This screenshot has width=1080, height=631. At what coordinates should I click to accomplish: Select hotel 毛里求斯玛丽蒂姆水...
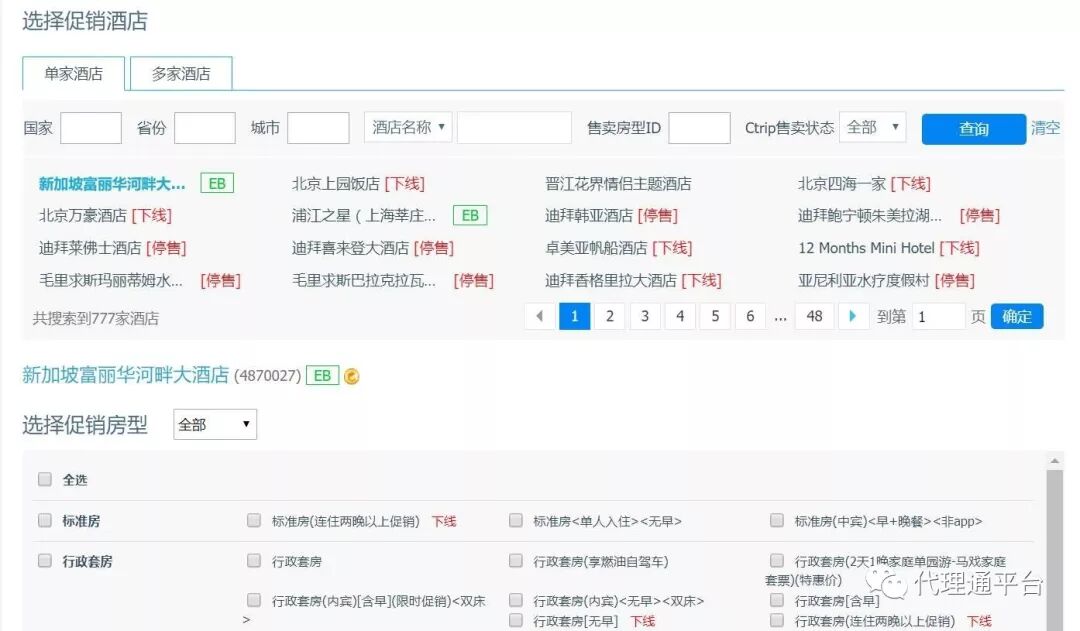(x=111, y=280)
